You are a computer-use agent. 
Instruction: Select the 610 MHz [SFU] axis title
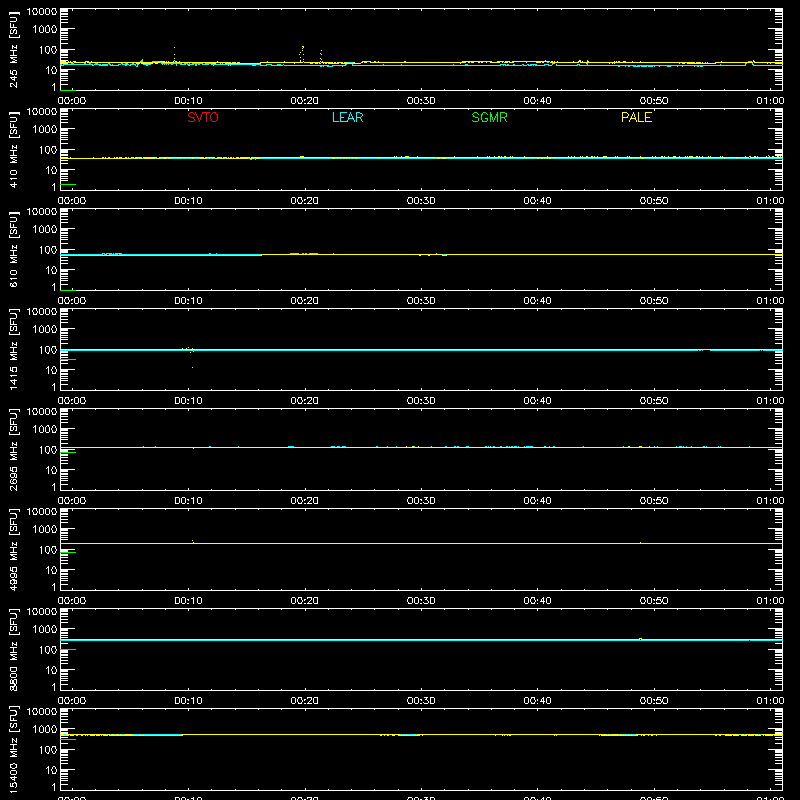14,249
